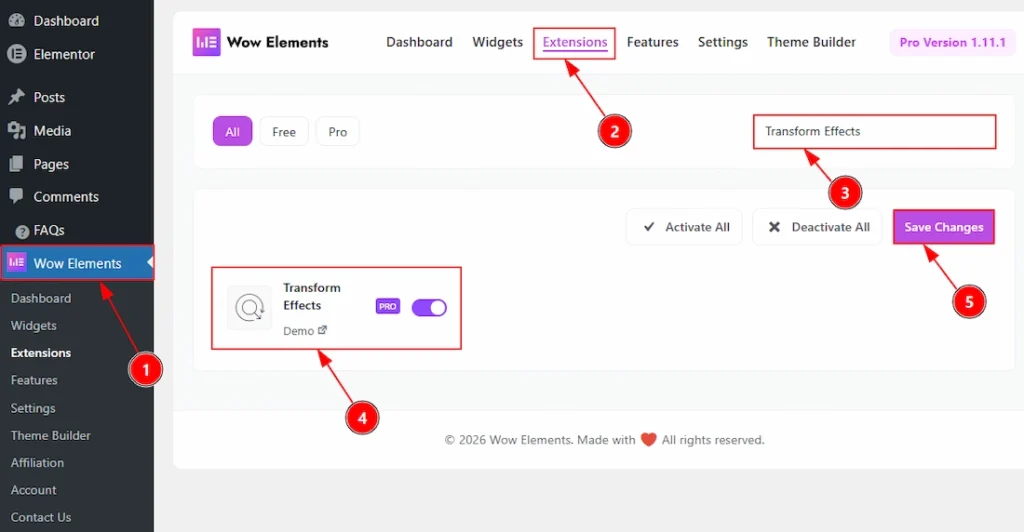Filter extensions by Free
Screen dimensions: 1024x532
[x=284, y=132]
